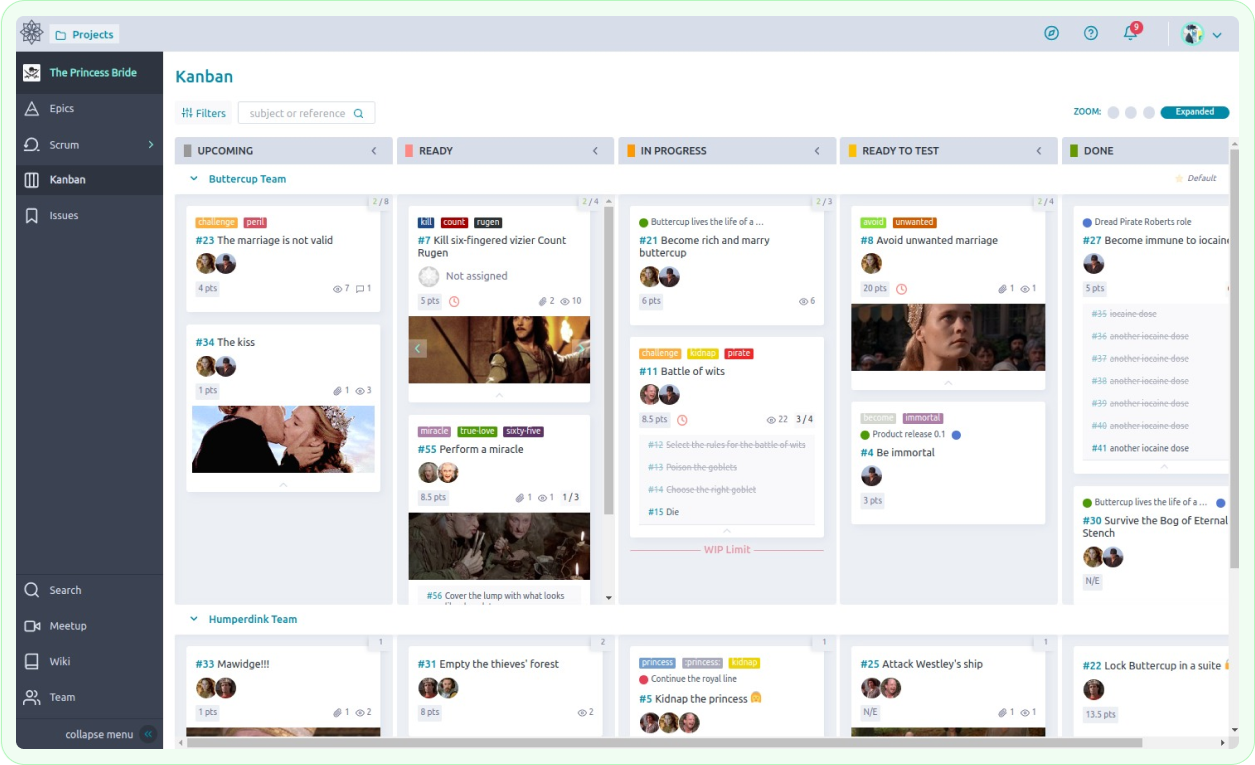Click the subject or reference search field
Viewport: 1255px width, 765px height.
(301, 113)
